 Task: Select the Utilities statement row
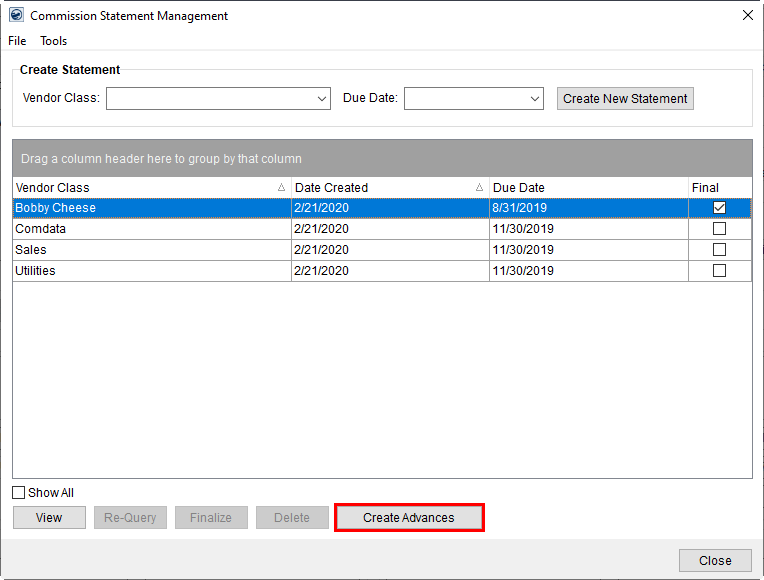[x=150, y=271]
